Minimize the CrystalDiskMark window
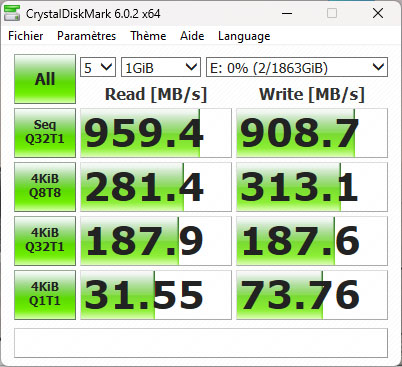The width and height of the screenshot is (402, 367). click(287, 14)
